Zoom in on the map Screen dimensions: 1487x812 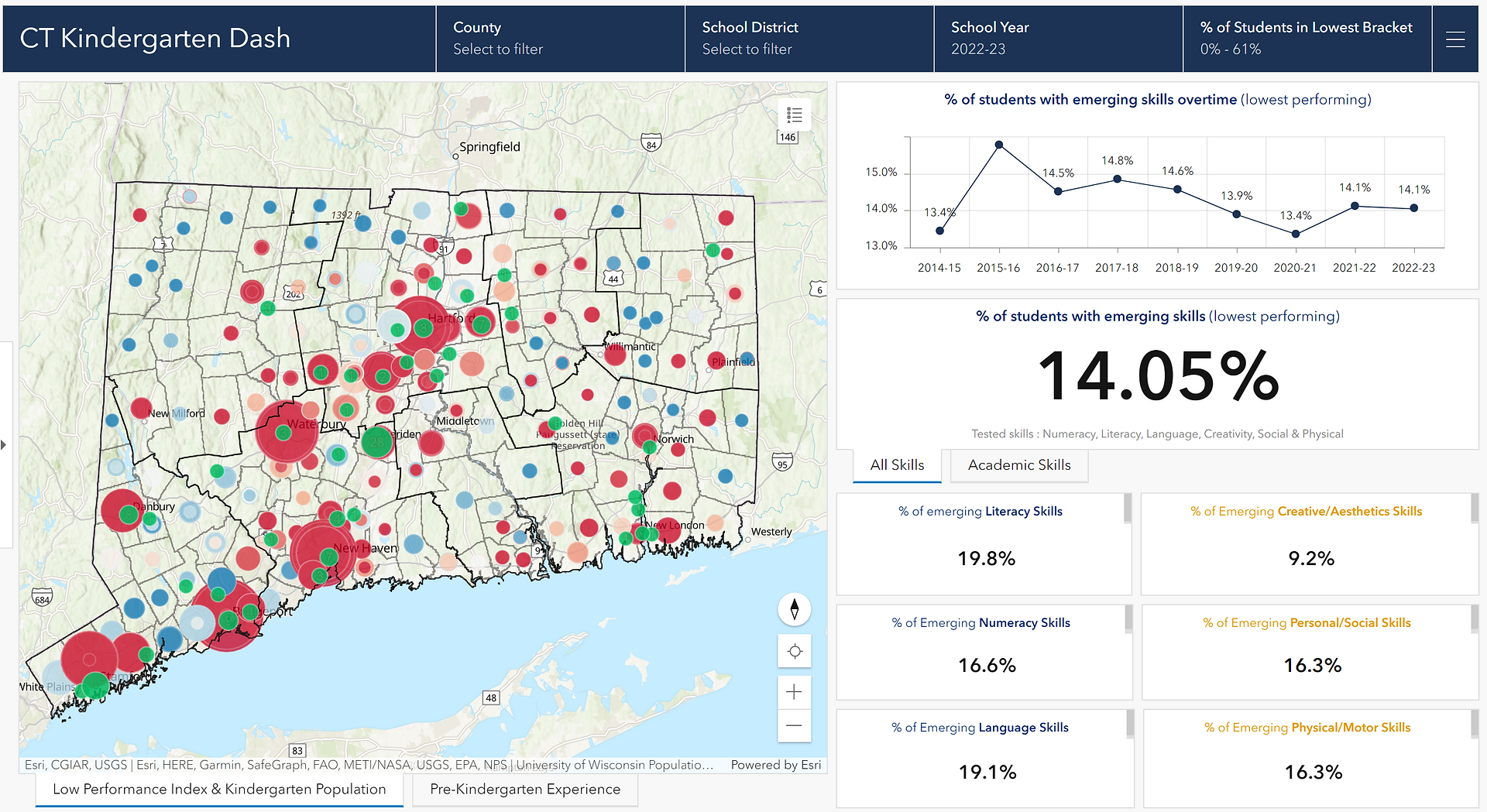(794, 692)
